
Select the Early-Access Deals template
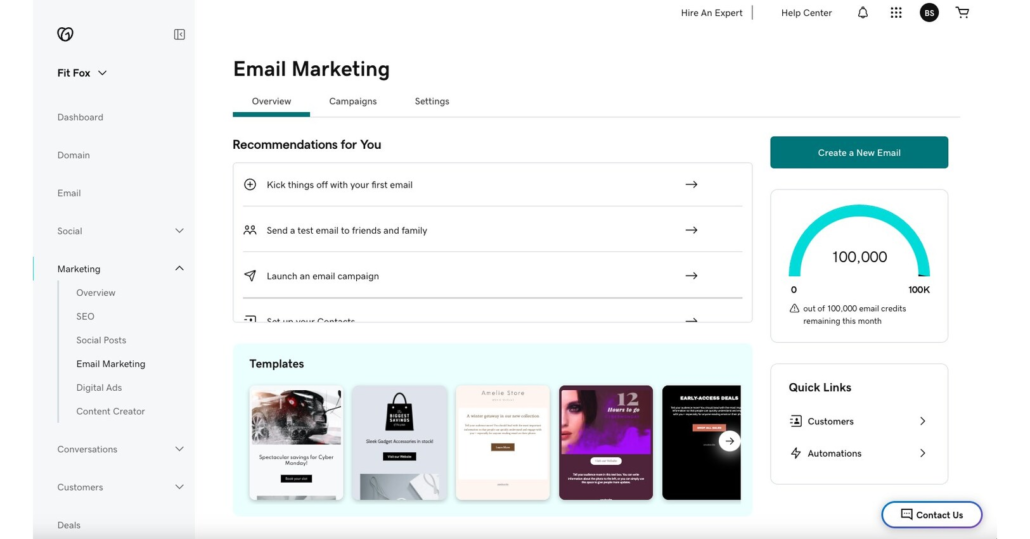click(701, 442)
